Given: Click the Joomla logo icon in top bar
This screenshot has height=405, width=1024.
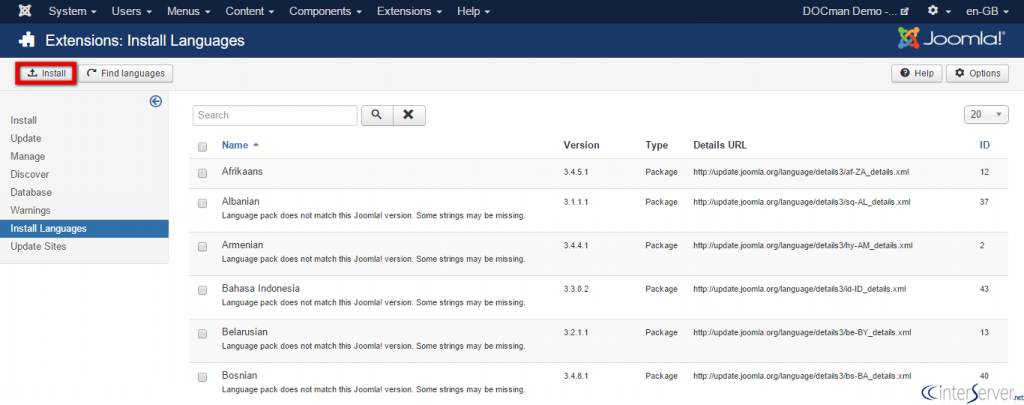Looking at the screenshot, I should coord(25,11).
